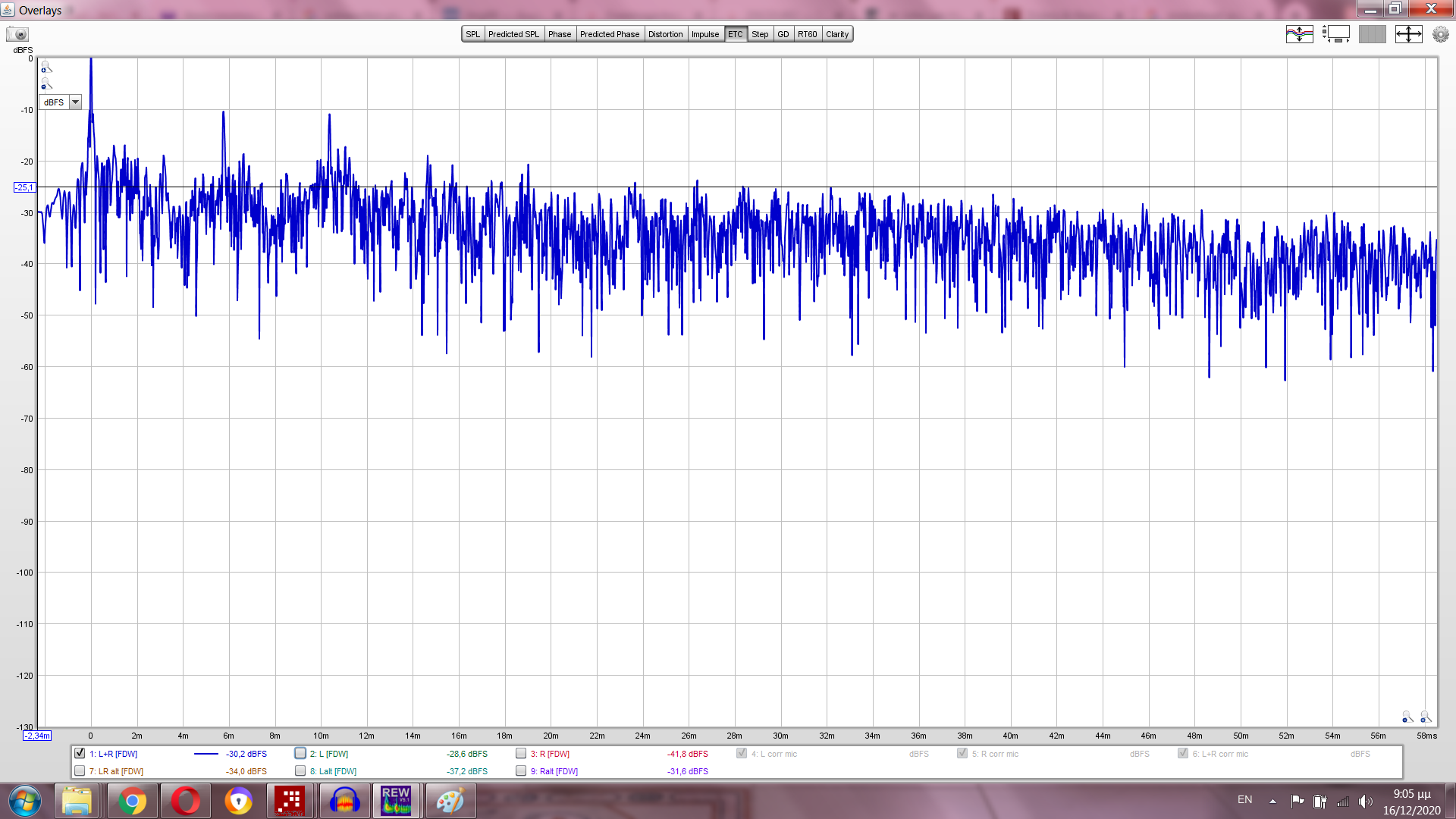
Task: Select the Predicted SPL graph button
Action: [x=513, y=34]
